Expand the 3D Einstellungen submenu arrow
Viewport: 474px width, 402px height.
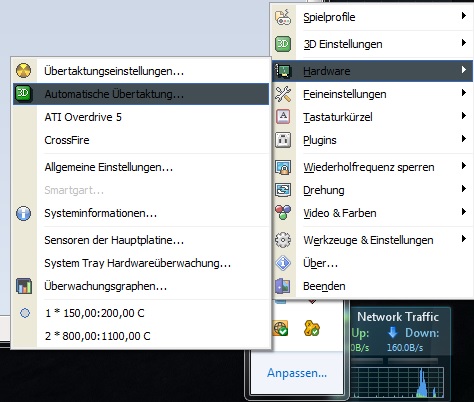(463, 43)
